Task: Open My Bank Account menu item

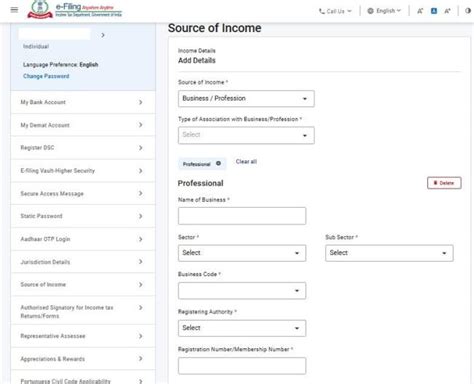Action: [83, 102]
